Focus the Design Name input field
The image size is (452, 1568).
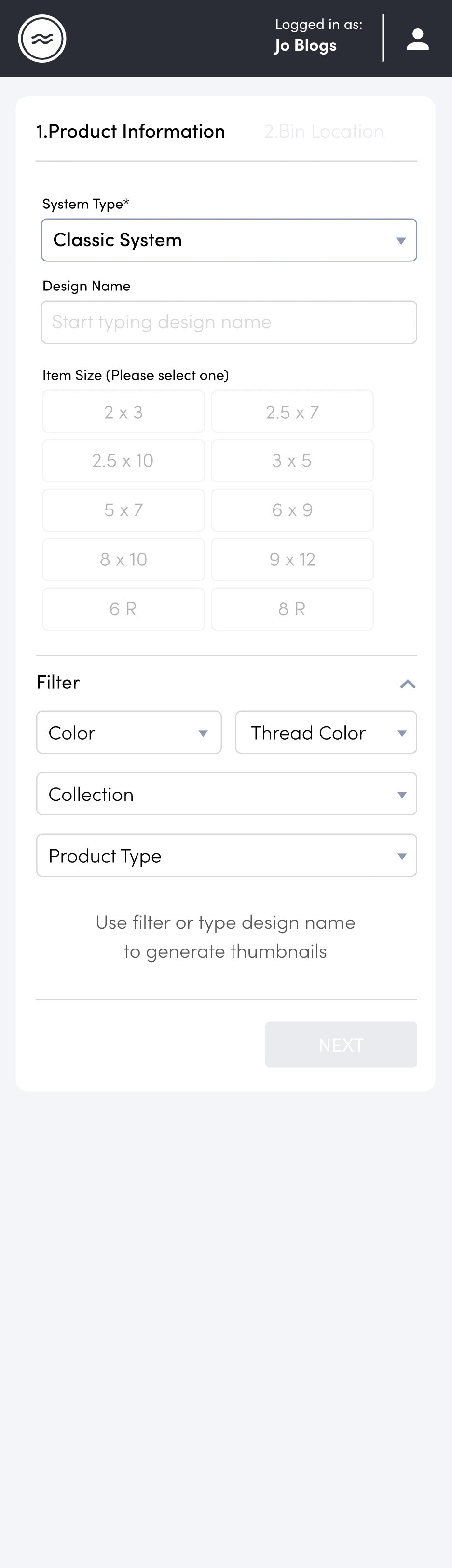[x=229, y=322]
